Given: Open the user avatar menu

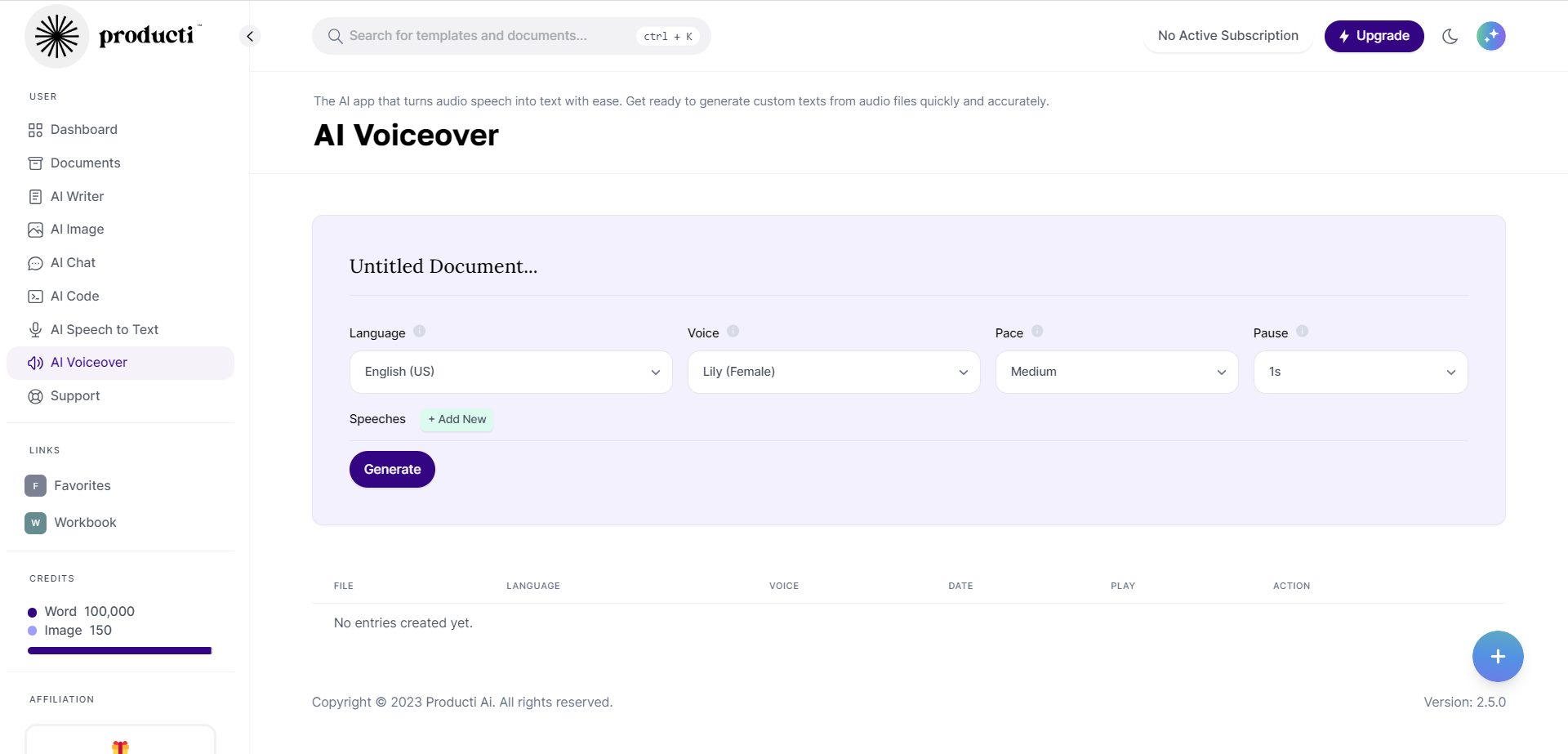Looking at the screenshot, I should [1490, 36].
